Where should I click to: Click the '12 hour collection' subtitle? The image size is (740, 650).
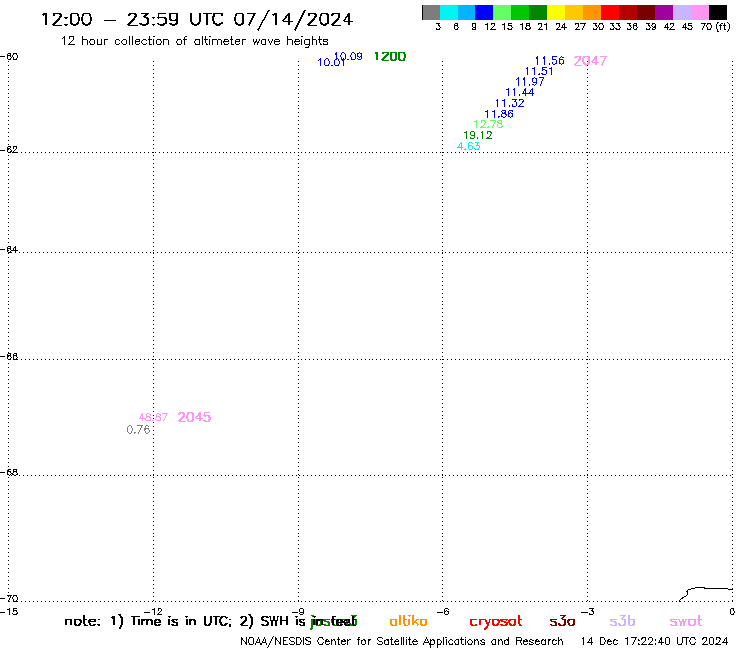click(194, 41)
